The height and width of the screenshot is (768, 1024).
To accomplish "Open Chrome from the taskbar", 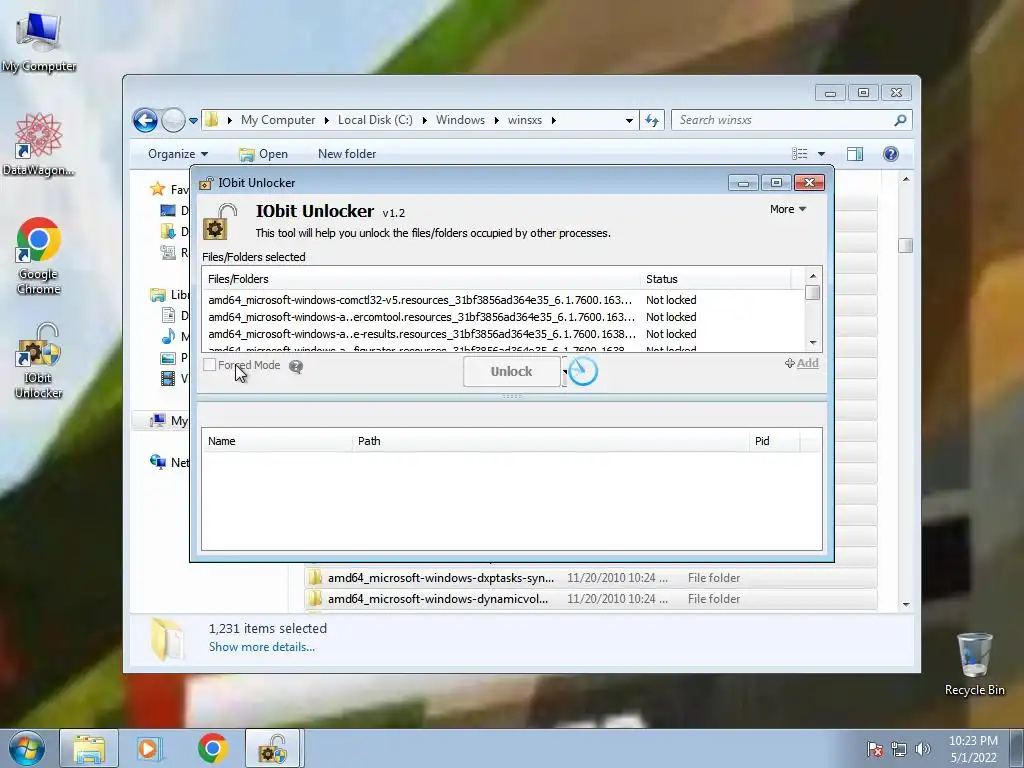I will click(x=212, y=748).
